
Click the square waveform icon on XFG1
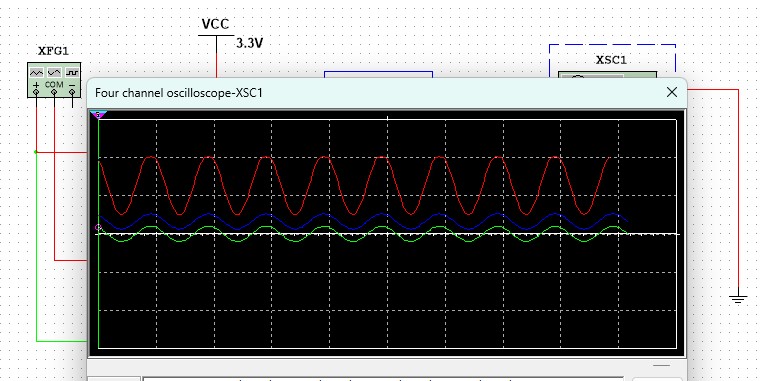(x=72, y=72)
